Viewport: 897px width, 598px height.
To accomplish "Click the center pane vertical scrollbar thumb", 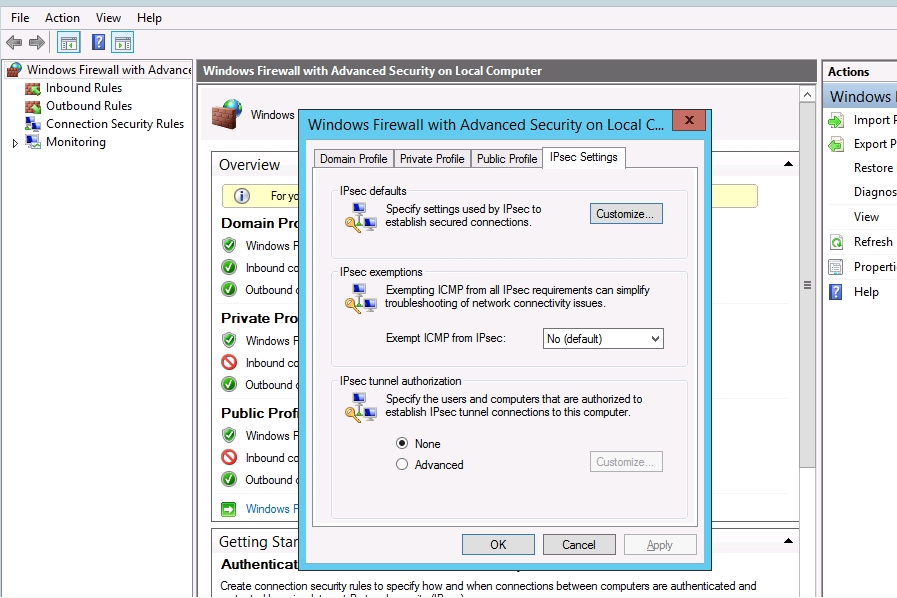I will 807,284.
